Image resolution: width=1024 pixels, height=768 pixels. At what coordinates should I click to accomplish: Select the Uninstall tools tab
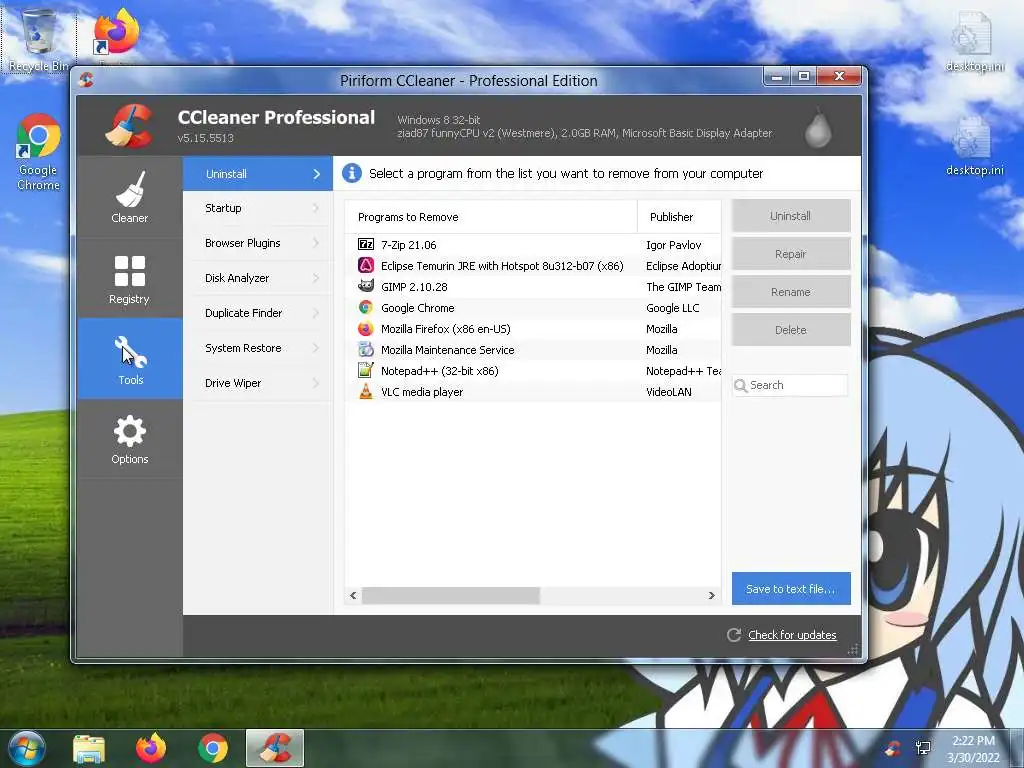point(258,174)
